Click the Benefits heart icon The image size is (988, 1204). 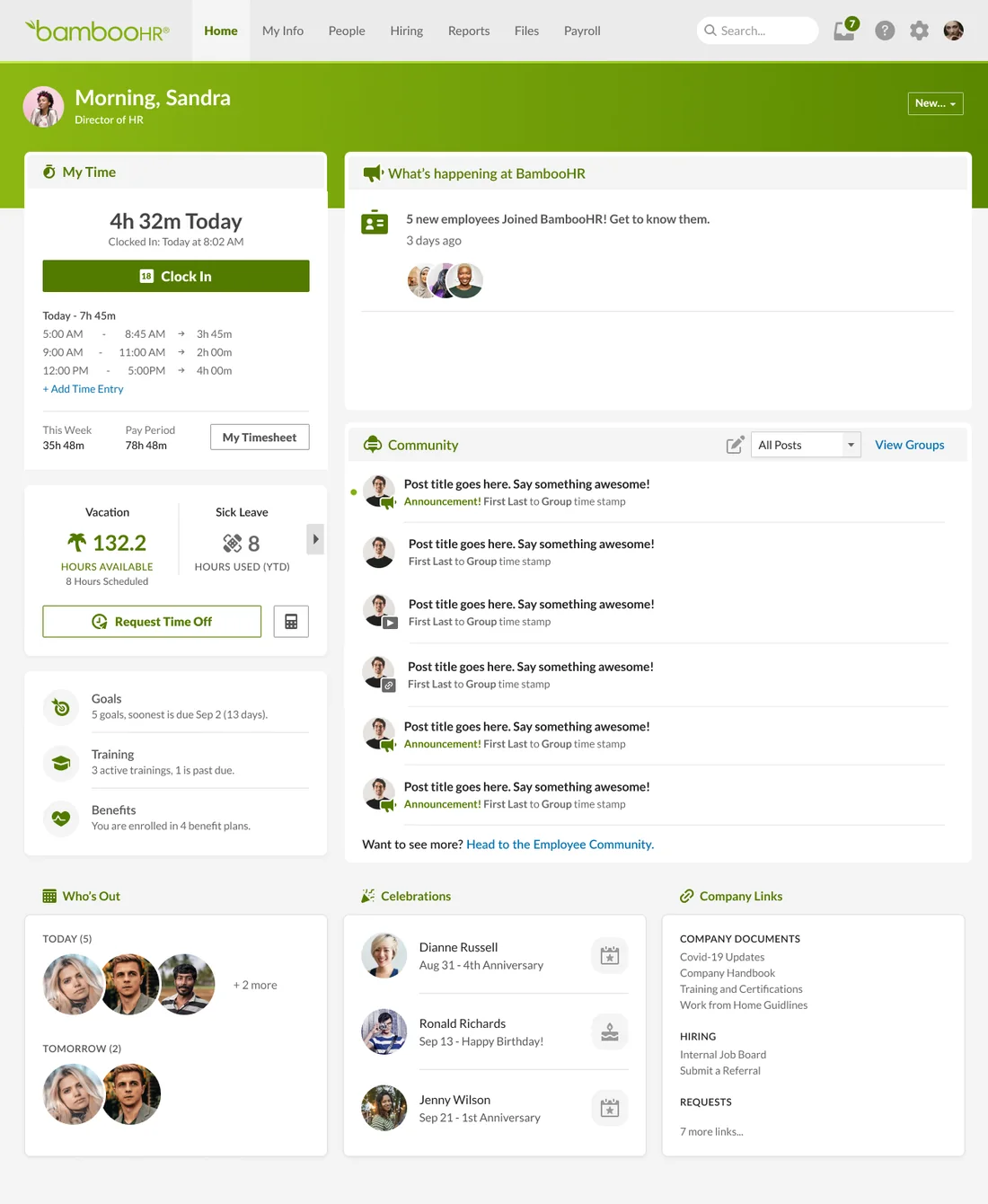pos(61,819)
